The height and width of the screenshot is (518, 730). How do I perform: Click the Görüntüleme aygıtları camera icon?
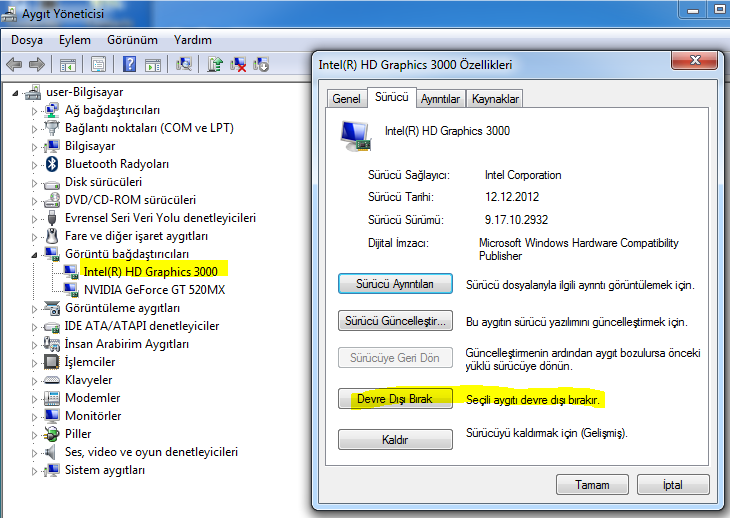click(52, 308)
